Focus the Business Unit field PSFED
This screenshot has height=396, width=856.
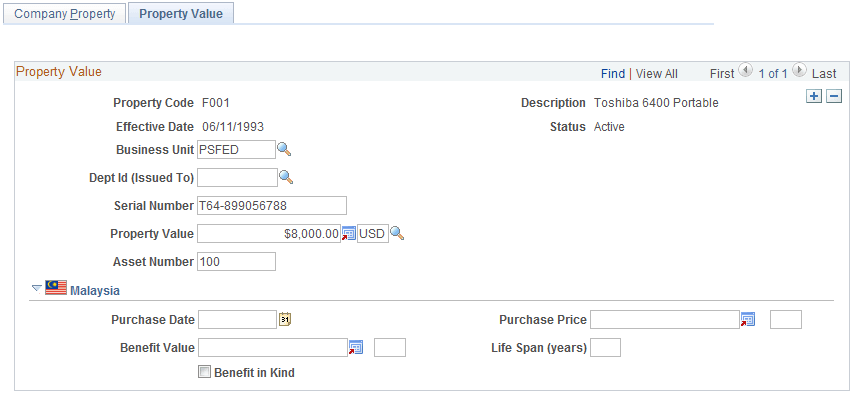pyautogui.click(x=236, y=150)
